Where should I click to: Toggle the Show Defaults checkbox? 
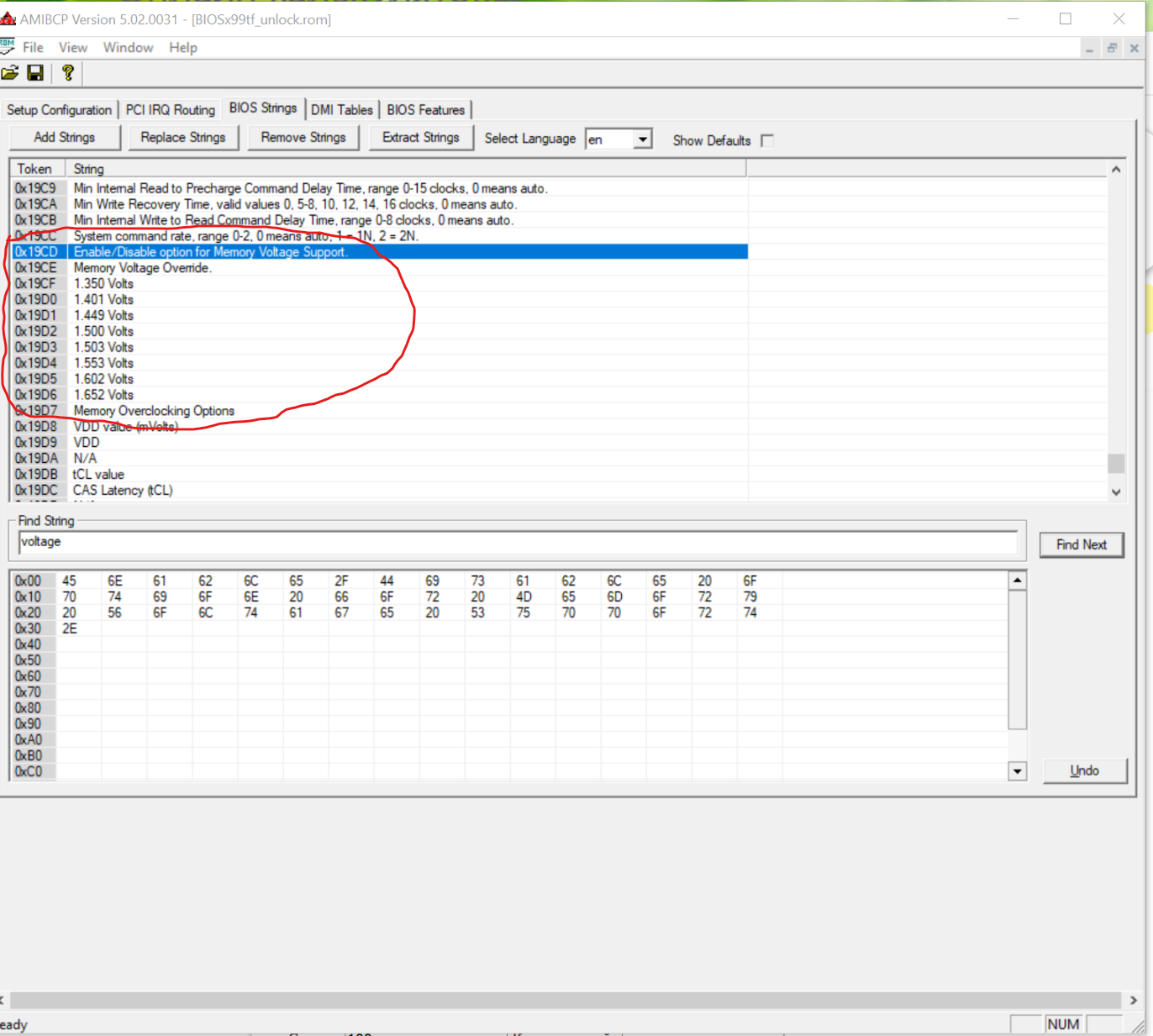(x=767, y=140)
